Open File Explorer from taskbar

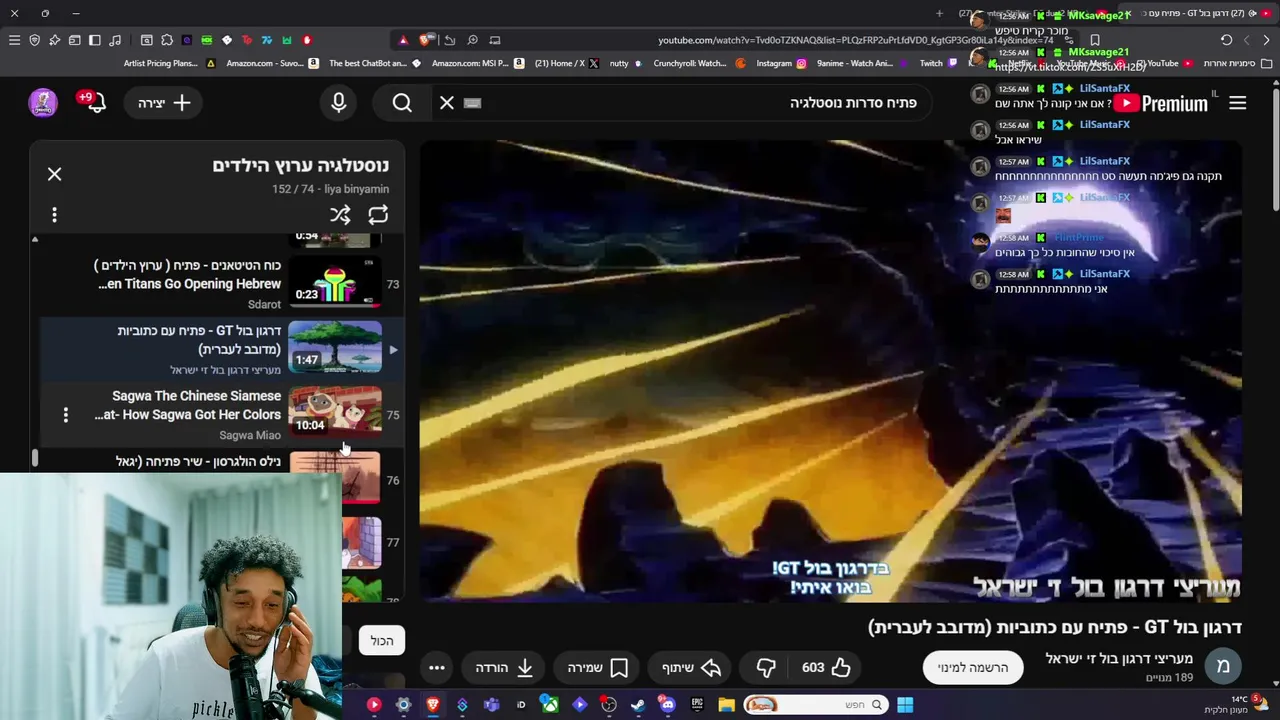726,705
